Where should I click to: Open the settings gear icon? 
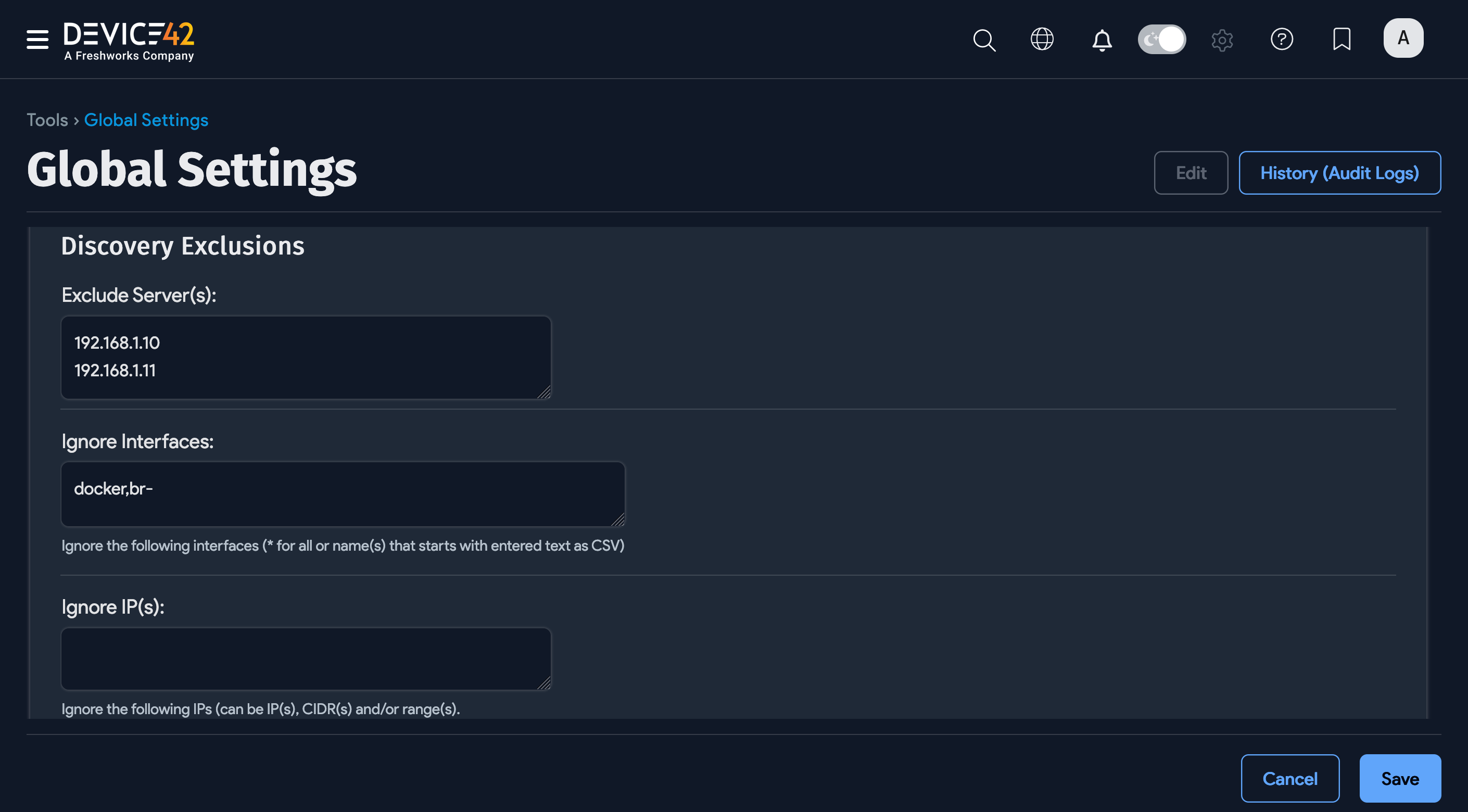click(x=1222, y=40)
